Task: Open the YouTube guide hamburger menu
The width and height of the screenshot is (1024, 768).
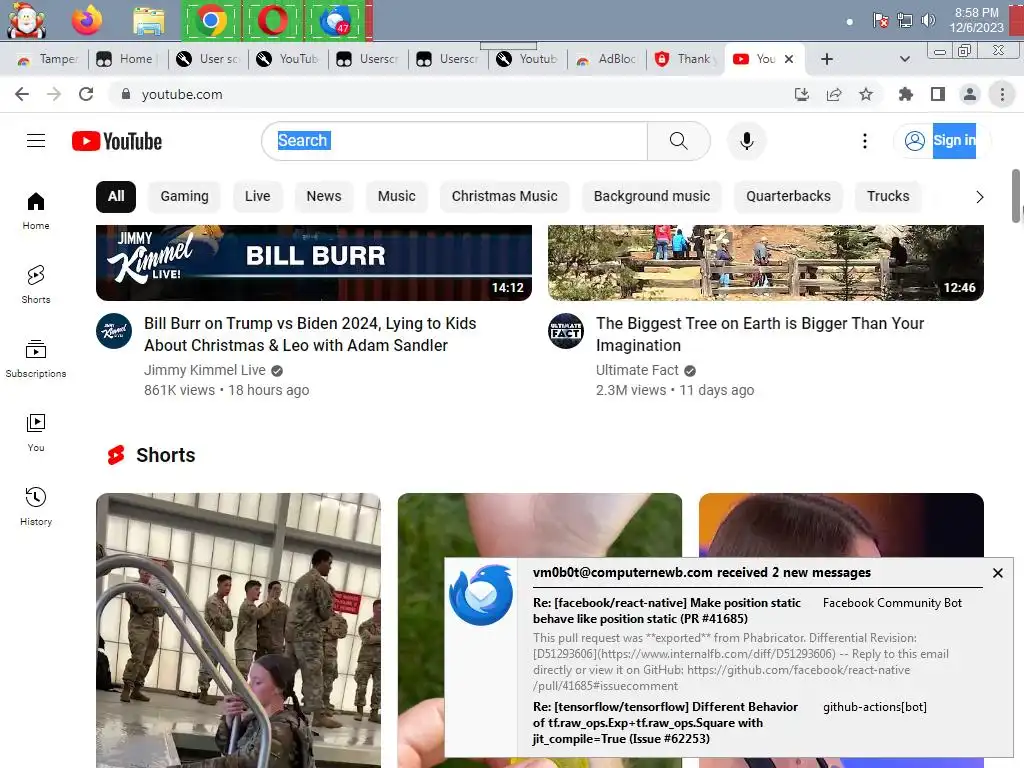Action: pyautogui.click(x=36, y=140)
